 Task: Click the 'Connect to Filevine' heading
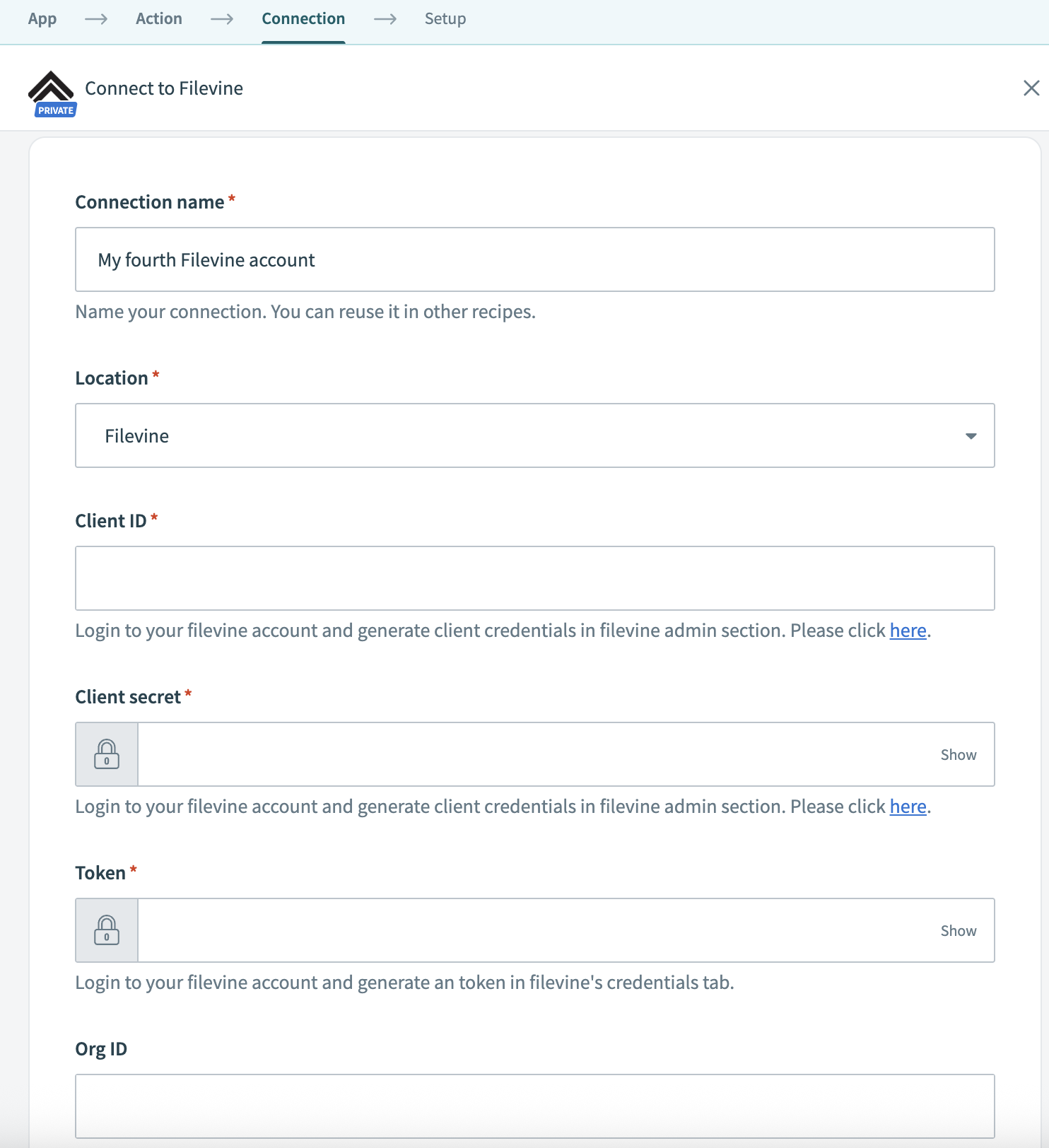pos(164,88)
